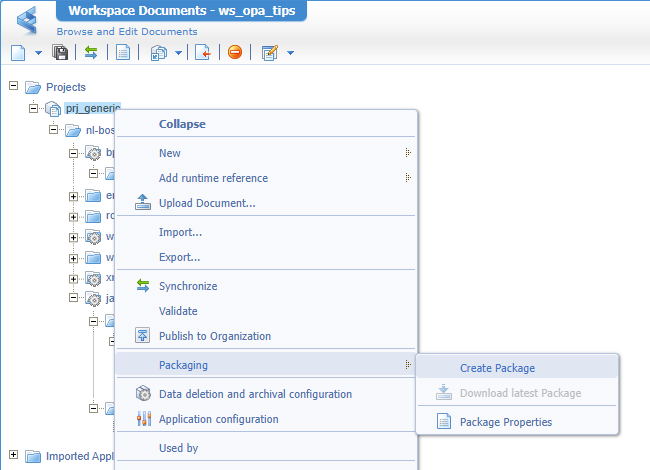
Task: Collapse the Projects tree root node
Action: tap(14, 86)
